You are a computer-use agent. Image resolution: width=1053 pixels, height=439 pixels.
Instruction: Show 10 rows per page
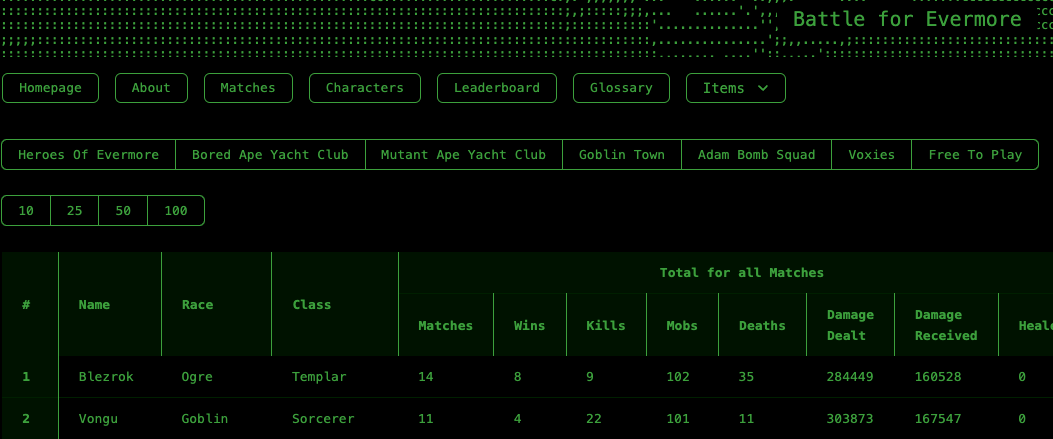pyautogui.click(x=26, y=211)
